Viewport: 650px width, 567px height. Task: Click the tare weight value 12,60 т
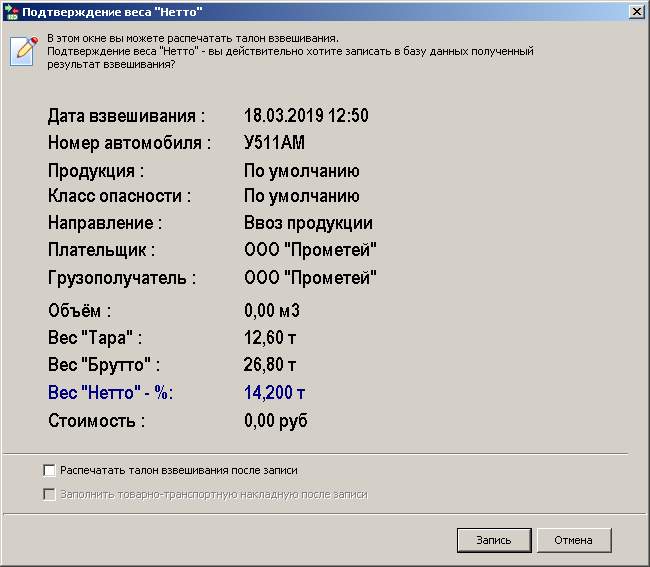coord(270,337)
